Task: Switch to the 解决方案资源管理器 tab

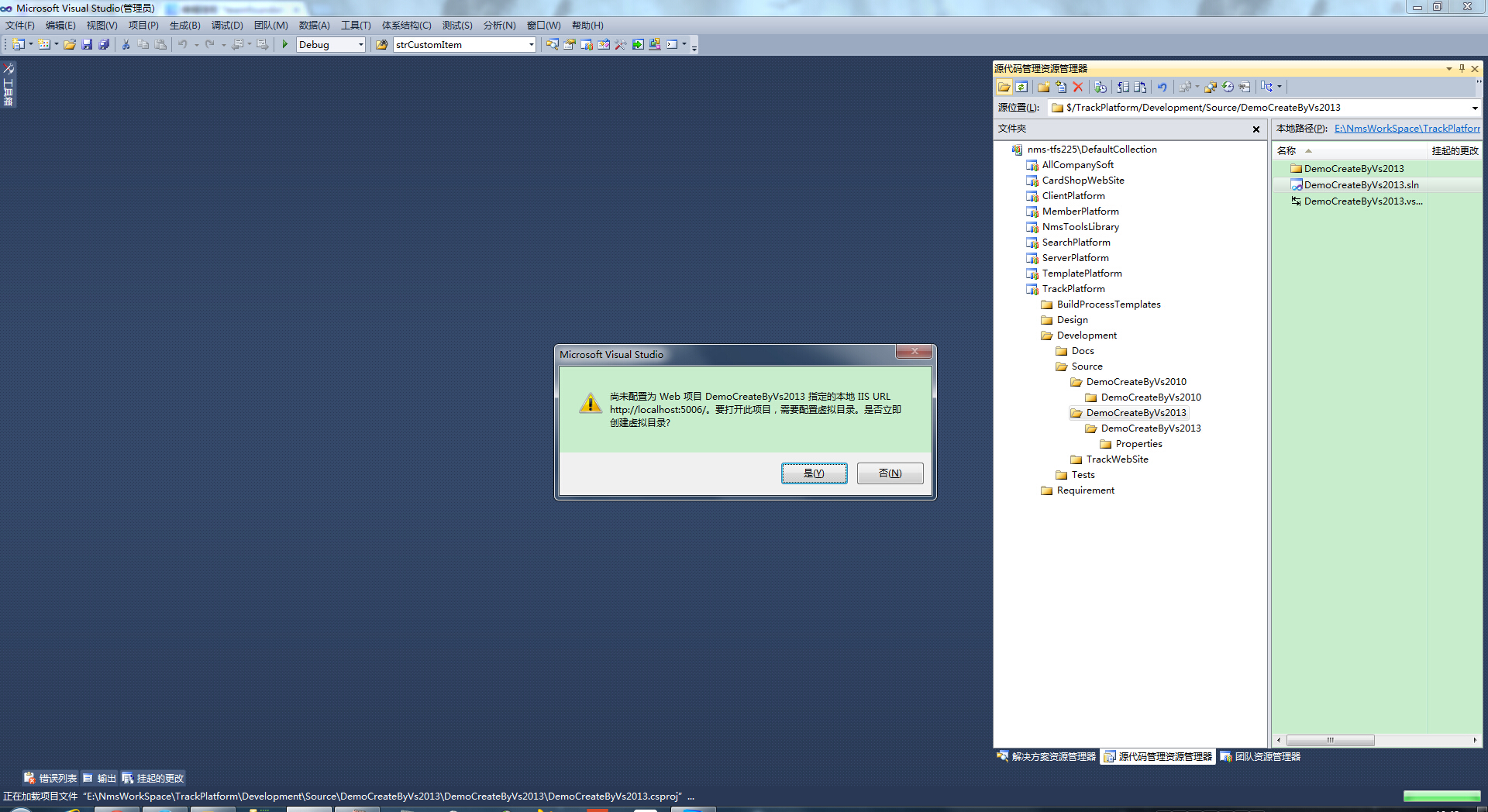Action: pyautogui.click(x=1046, y=757)
